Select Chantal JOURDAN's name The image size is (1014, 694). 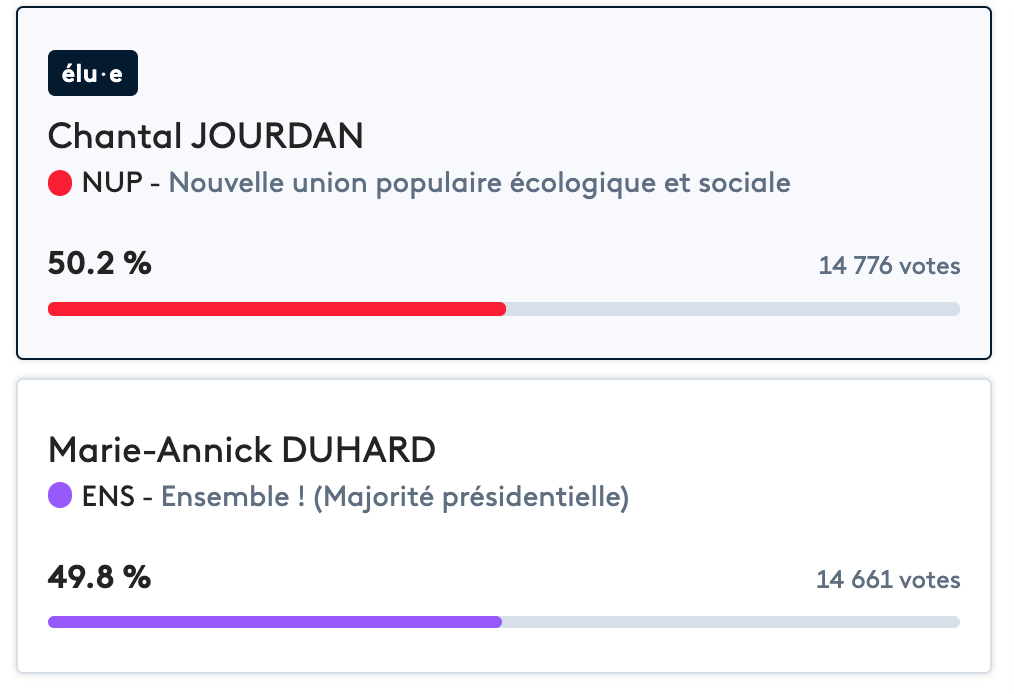click(205, 136)
